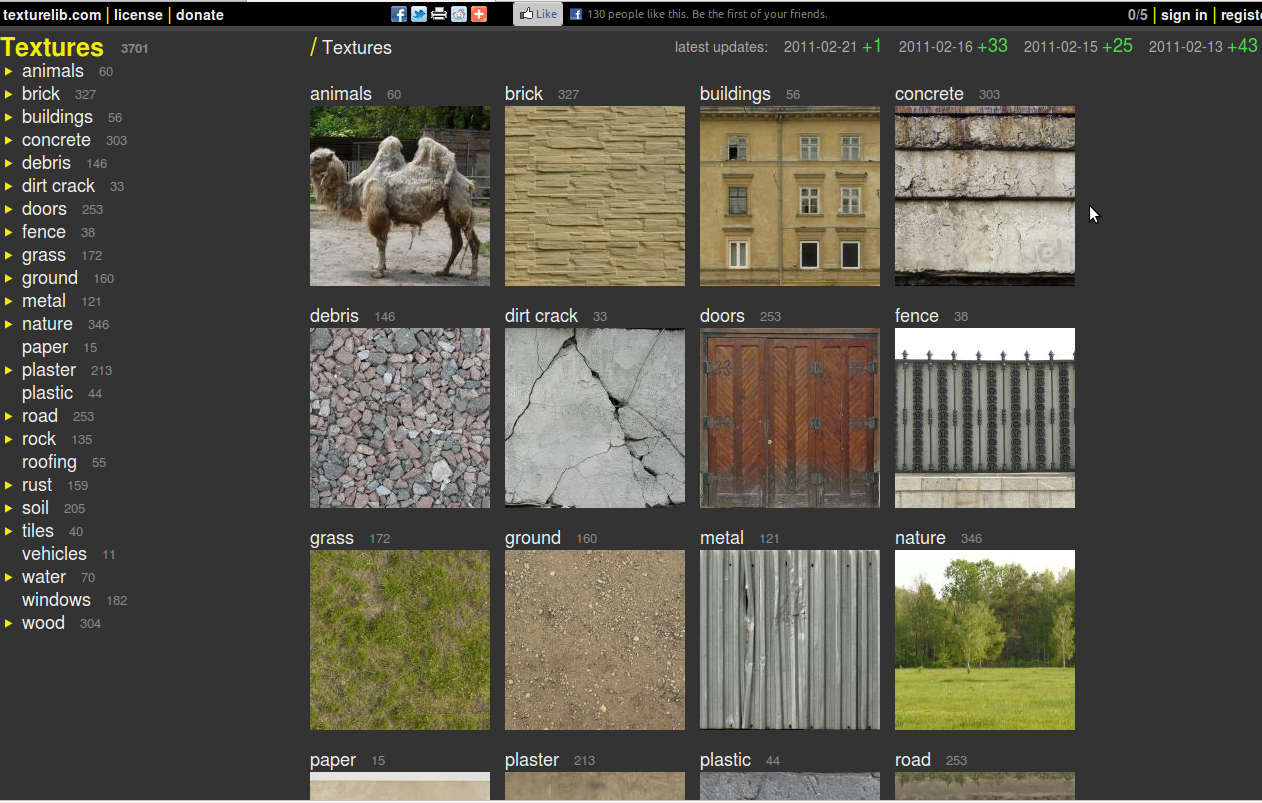Open the green grass thumbnail

(x=400, y=640)
